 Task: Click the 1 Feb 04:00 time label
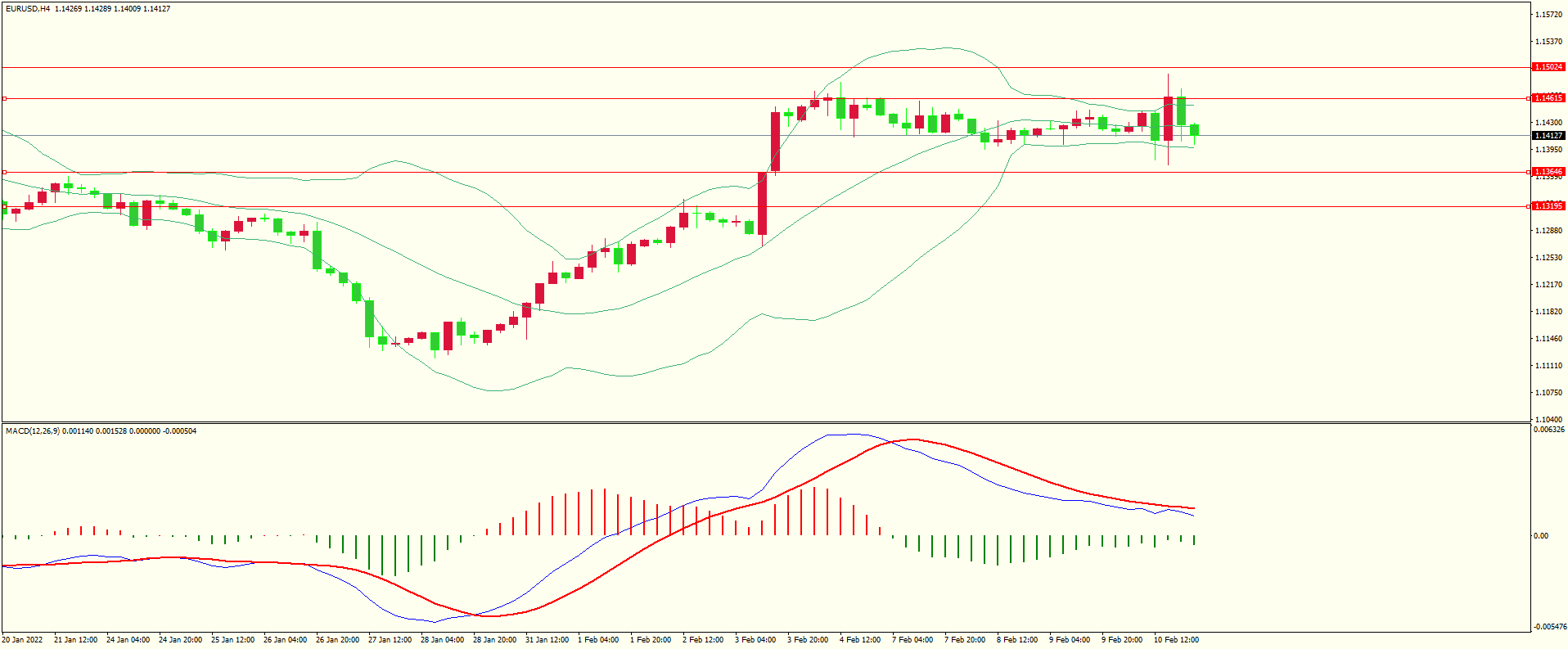tap(598, 640)
